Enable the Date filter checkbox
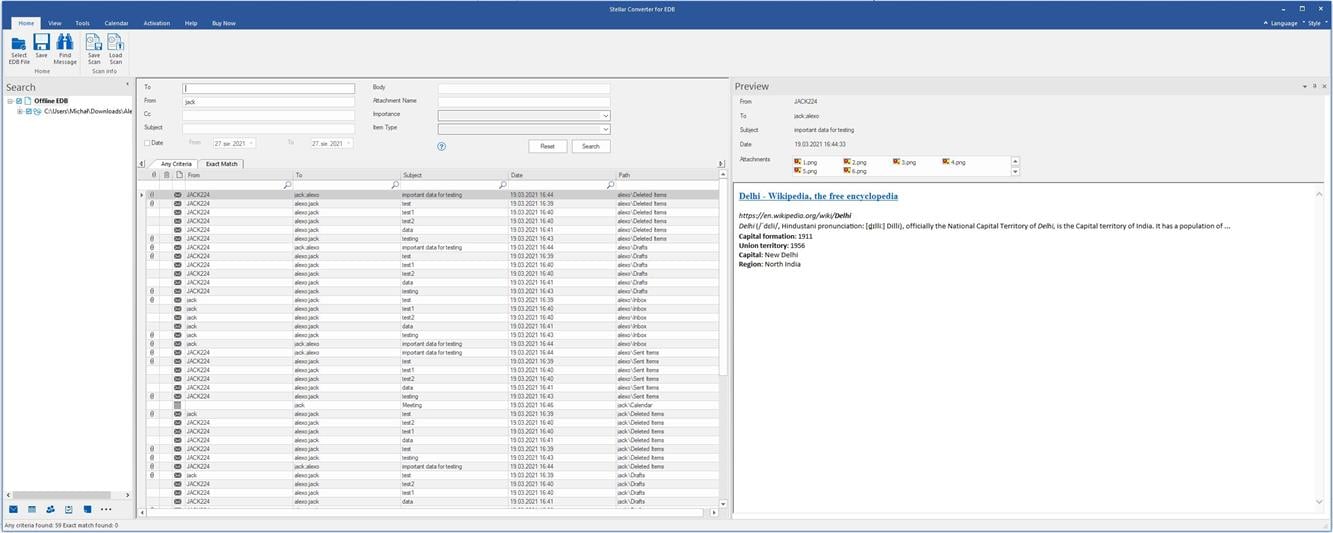 coord(147,143)
